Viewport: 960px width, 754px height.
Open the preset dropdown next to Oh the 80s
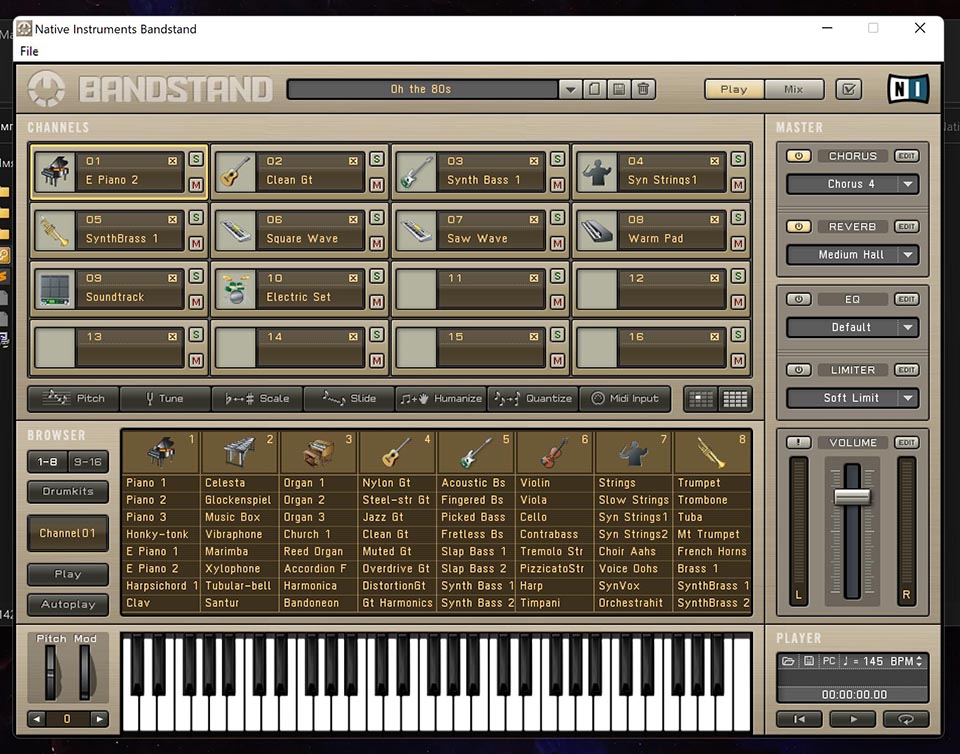[570, 89]
